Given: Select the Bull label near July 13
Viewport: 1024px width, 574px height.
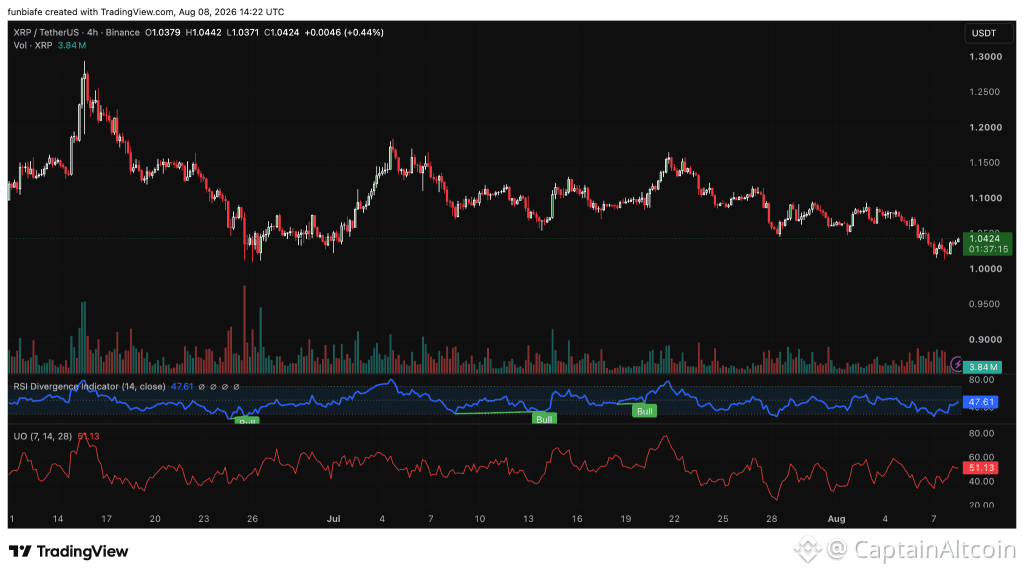Looking at the screenshot, I should click(x=544, y=419).
